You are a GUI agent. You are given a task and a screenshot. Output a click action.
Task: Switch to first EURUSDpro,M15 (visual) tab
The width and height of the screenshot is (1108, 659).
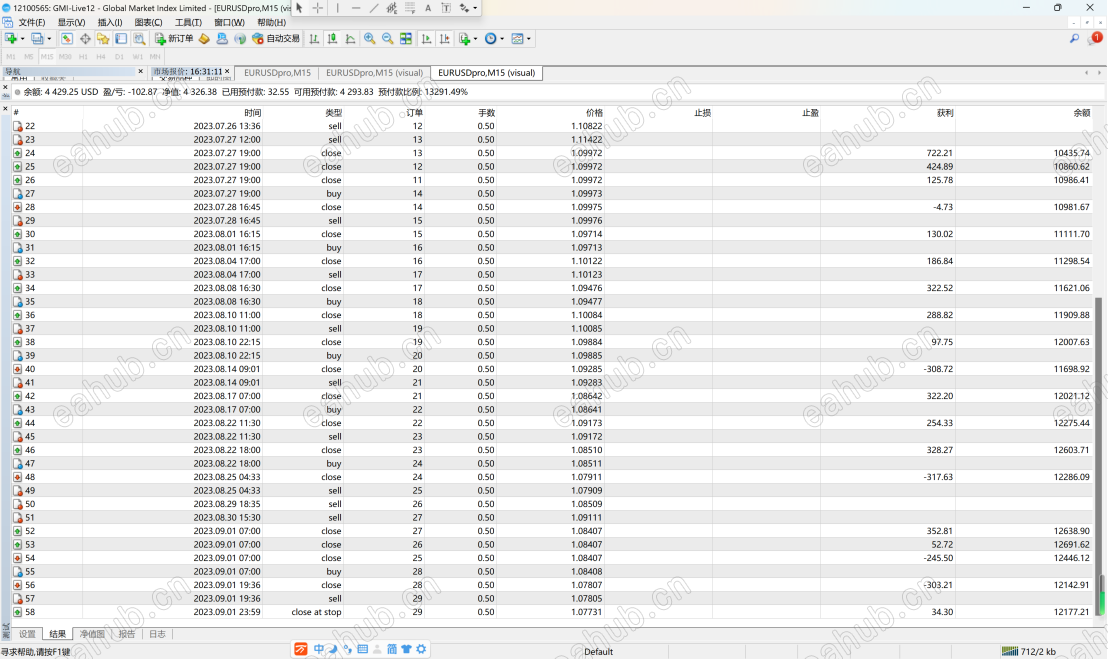pos(375,73)
